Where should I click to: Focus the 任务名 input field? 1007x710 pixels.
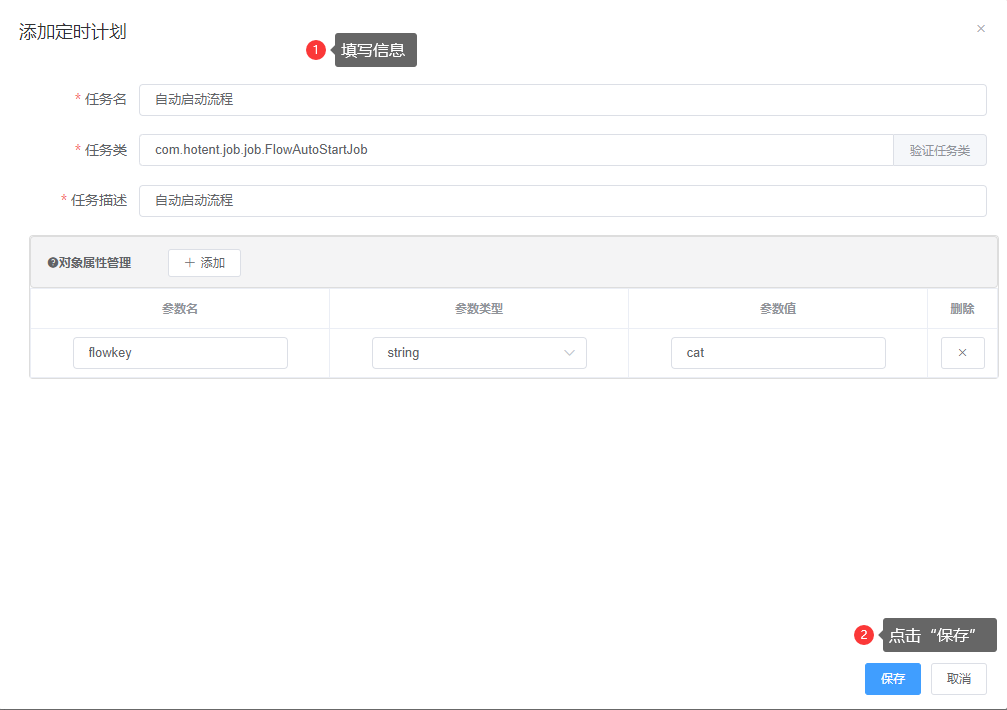pyautogui.click(x=562, y=100)
